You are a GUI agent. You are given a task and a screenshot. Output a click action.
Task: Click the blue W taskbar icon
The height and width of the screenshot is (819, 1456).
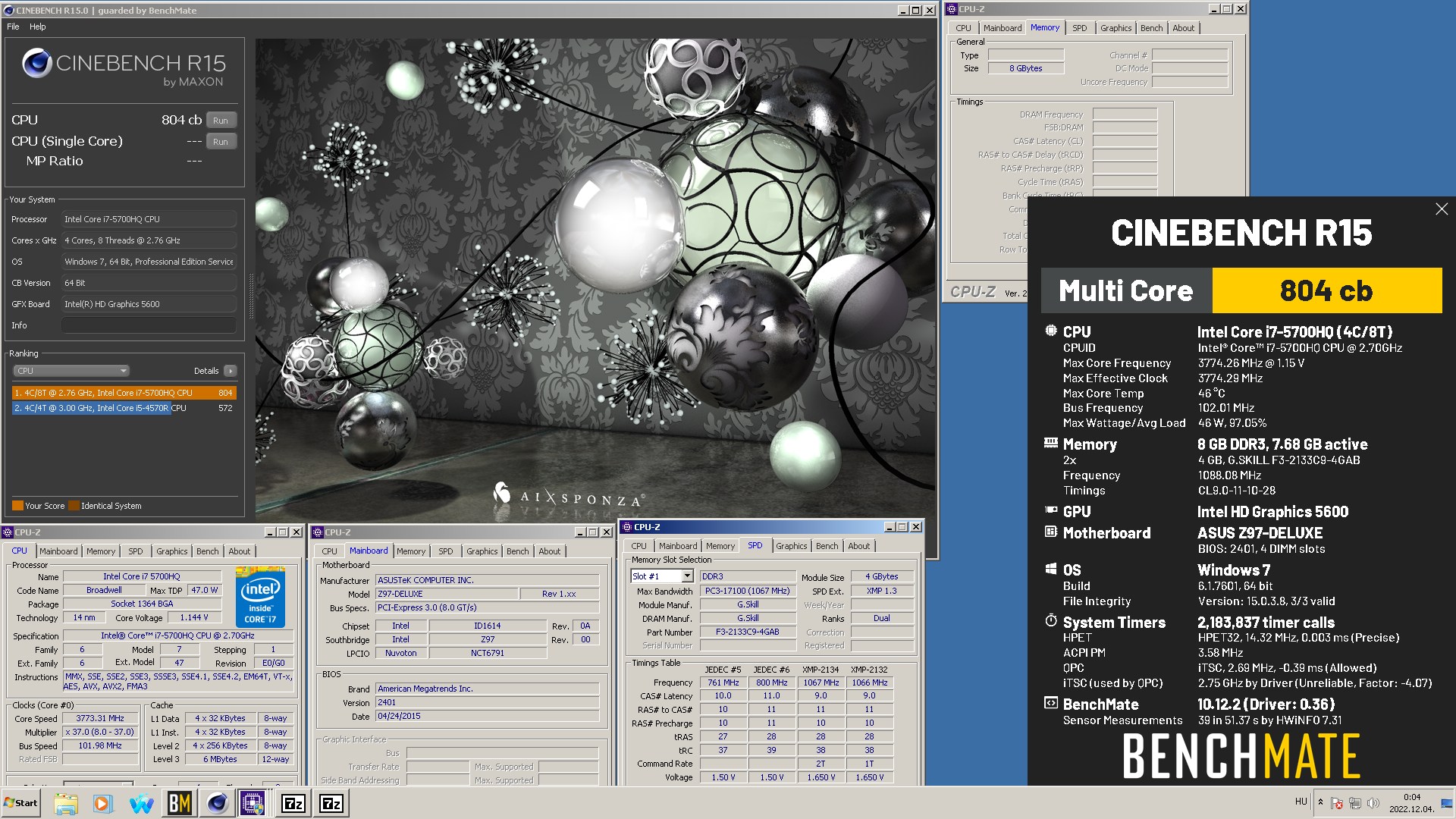coord(141,803)
